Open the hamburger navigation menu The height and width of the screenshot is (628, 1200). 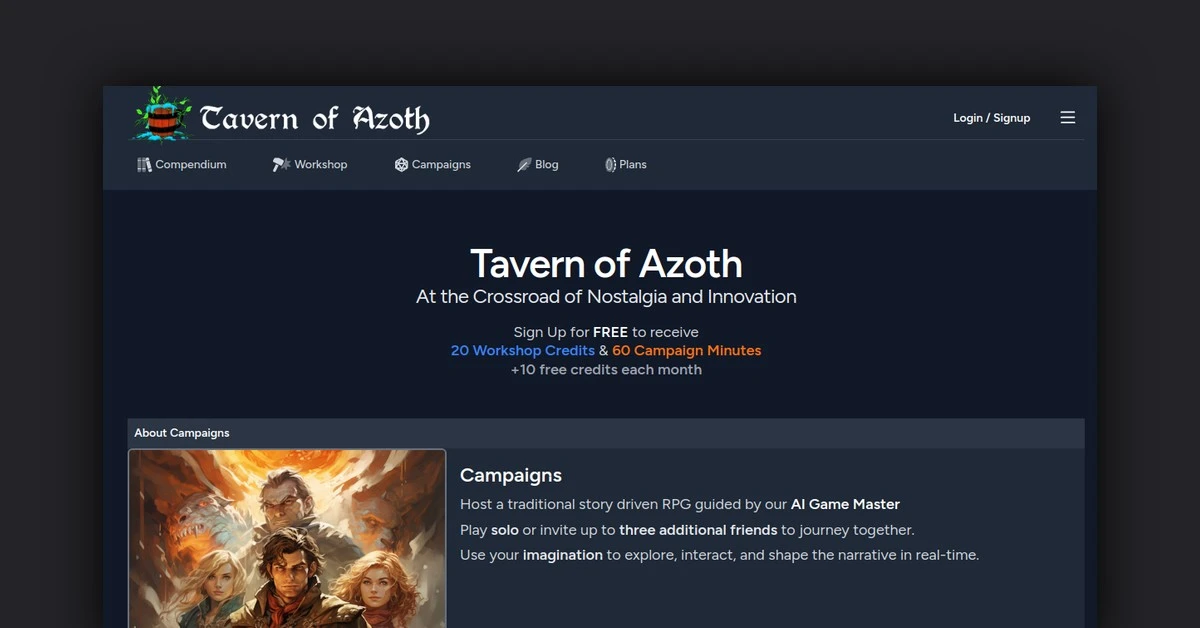tap(1067, 117)
